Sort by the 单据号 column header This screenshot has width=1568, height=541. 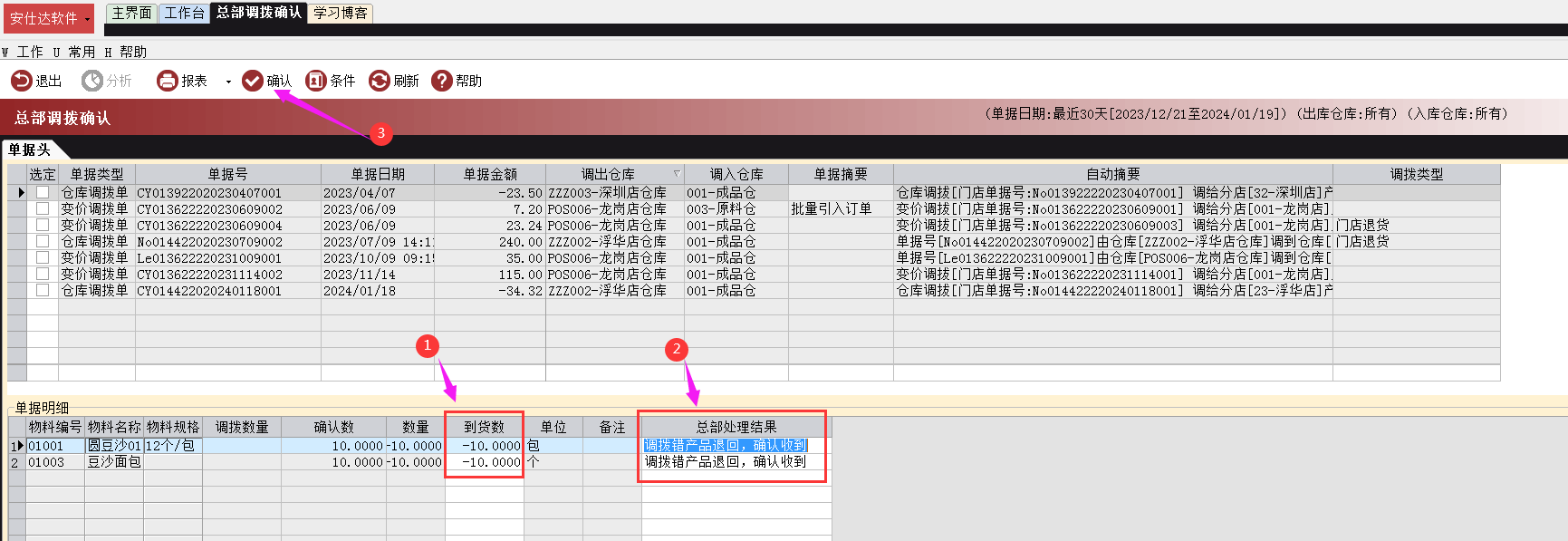pyautogui.click(x=228, y=174)
